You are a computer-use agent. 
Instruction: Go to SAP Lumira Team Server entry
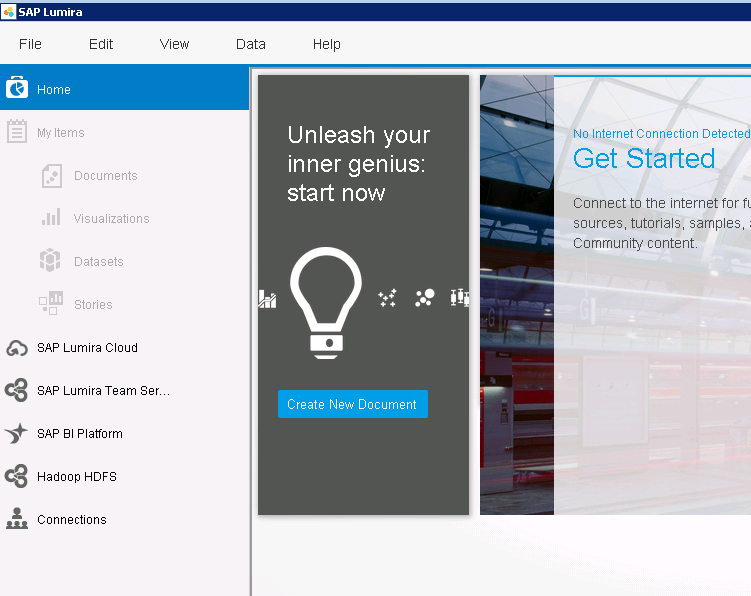point(103,390)
